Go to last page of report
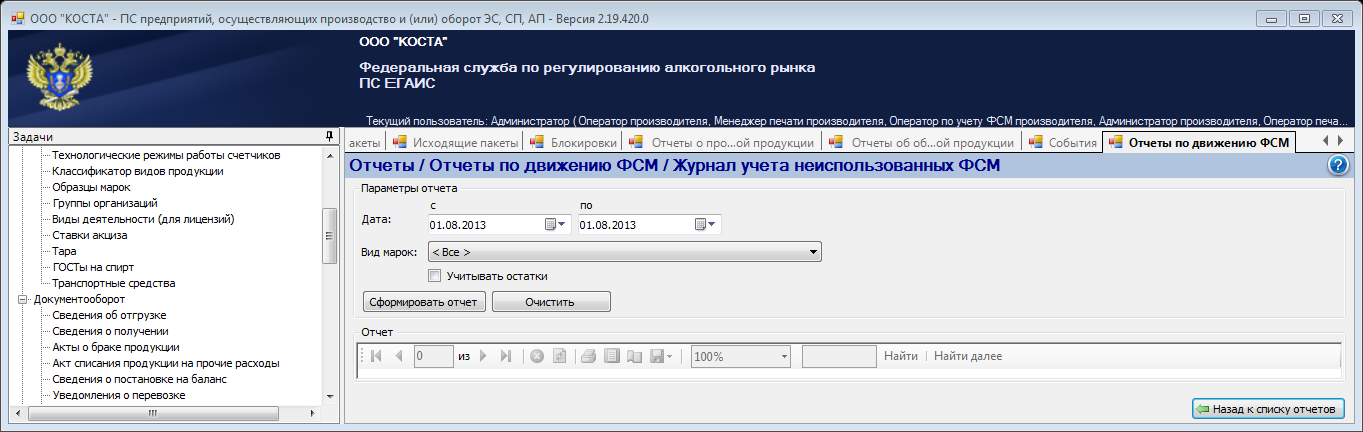 (x=505, y=356)
